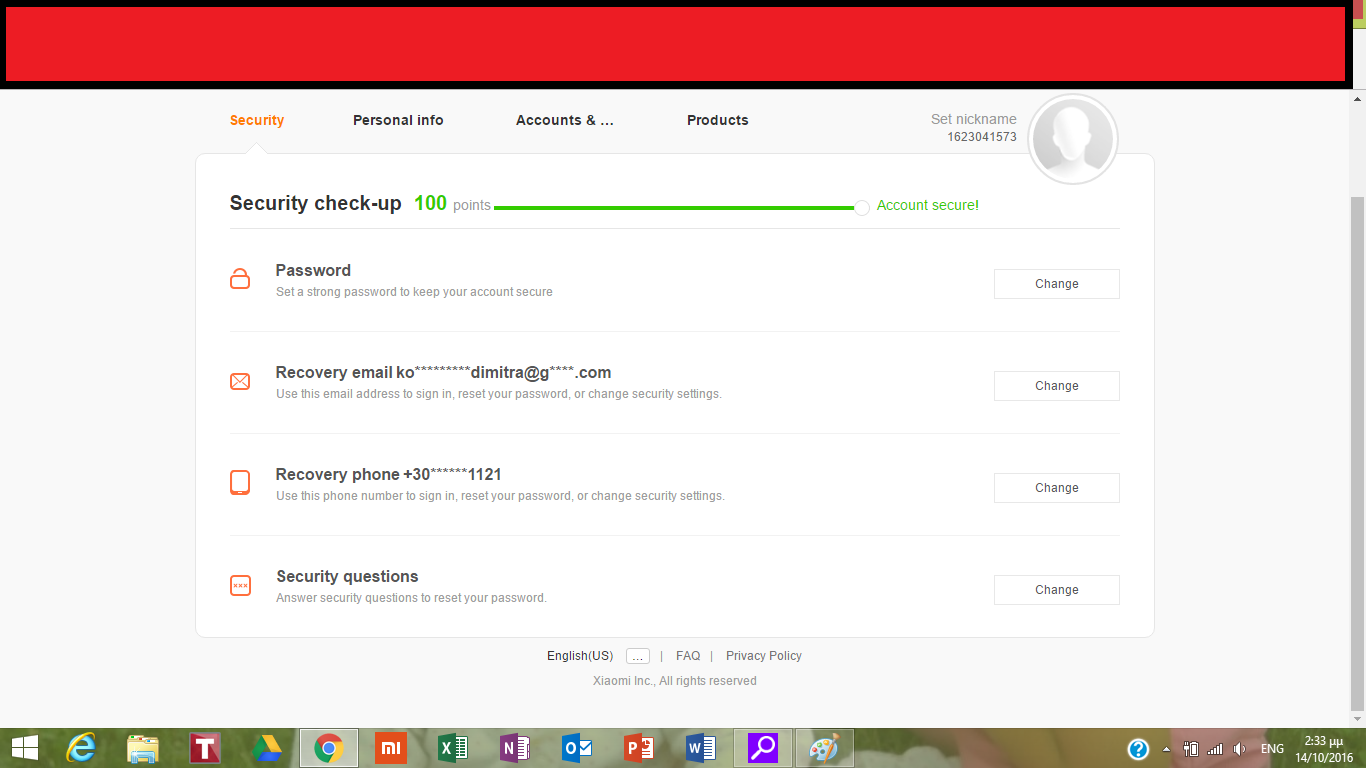This screenshot has height=768, width=1366.
Task: Click the Xiaomi Inc. copyright text
Action: coord(675,681)
